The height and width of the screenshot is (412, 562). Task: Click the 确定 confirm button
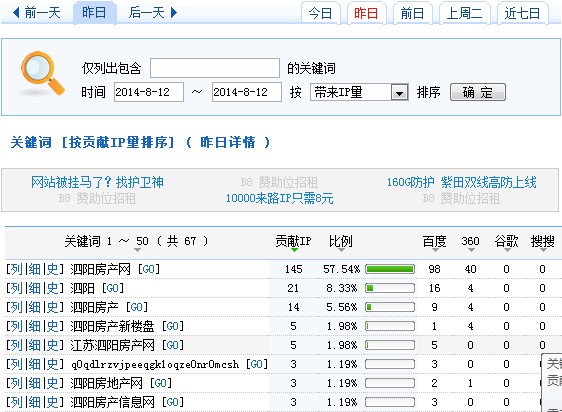click(x=478, y=92)
